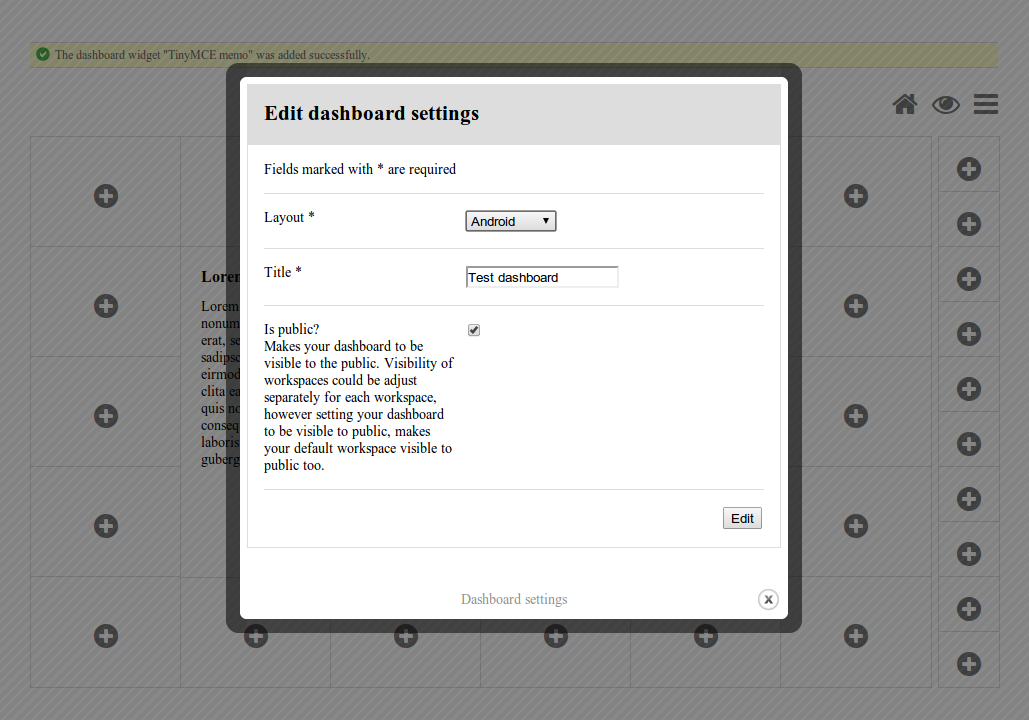Open the hamburger menu icon
Screen dimensions: 1029x720
(x=985, y=104)
